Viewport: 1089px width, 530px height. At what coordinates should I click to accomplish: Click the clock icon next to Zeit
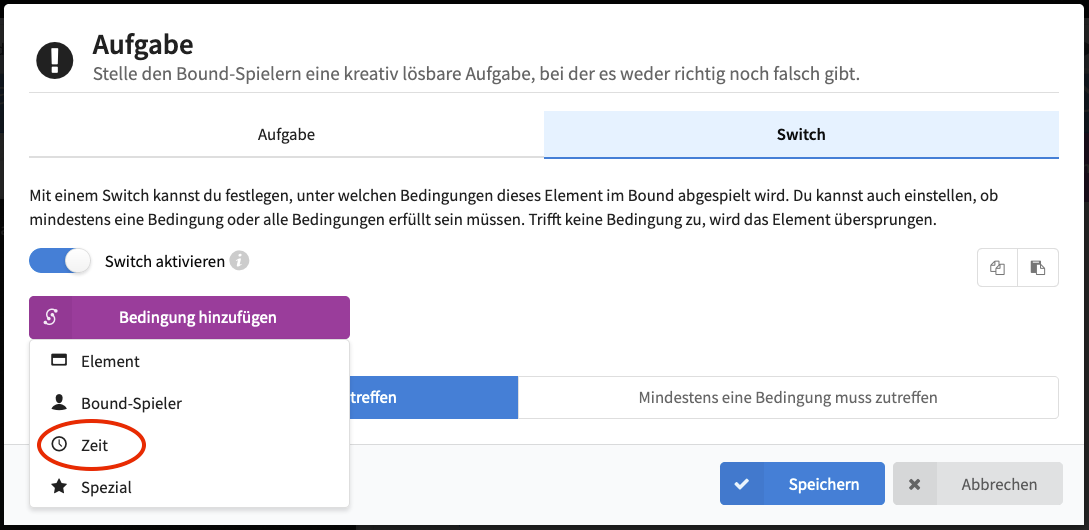click(60, 445)
